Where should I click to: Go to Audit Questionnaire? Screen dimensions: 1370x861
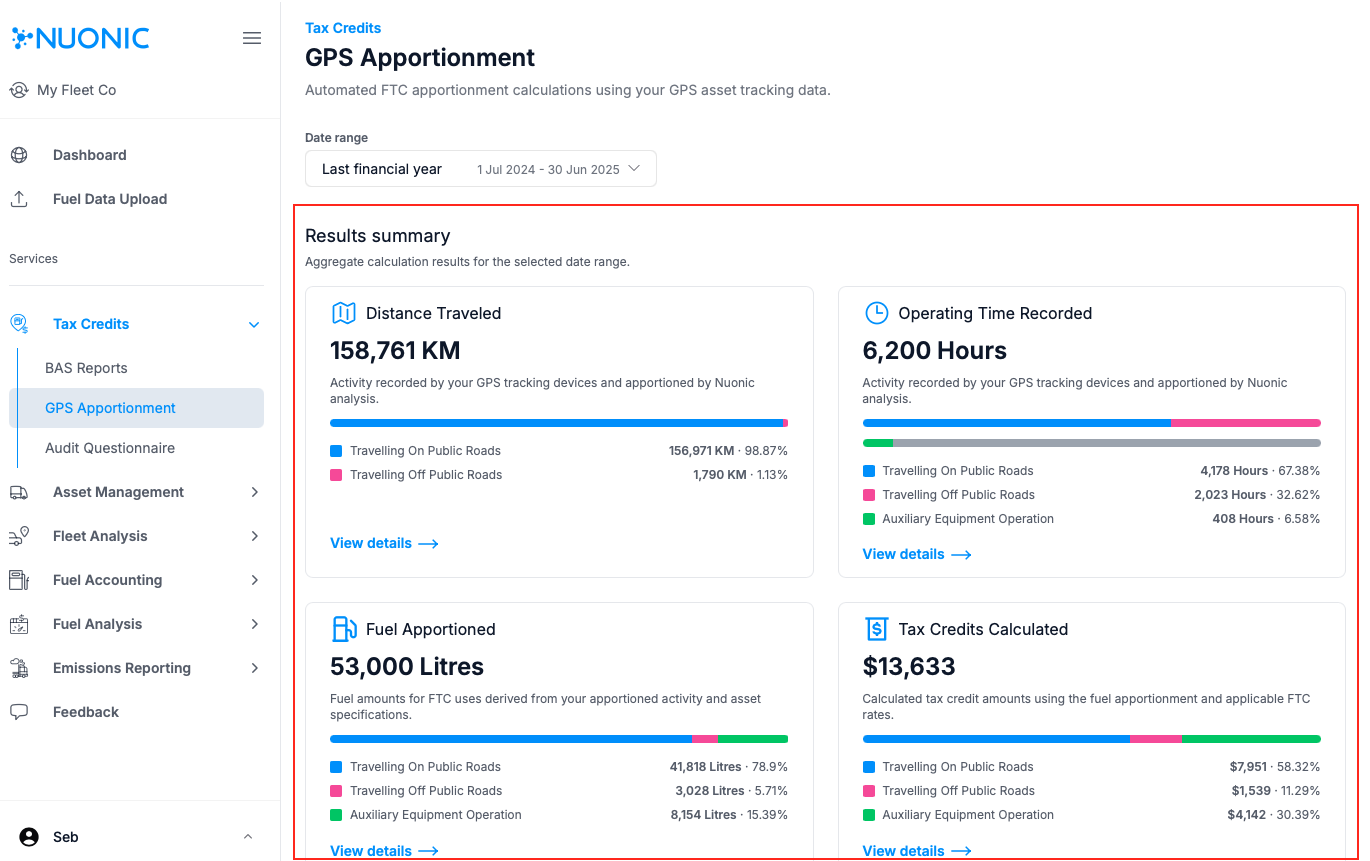(110, 448)
